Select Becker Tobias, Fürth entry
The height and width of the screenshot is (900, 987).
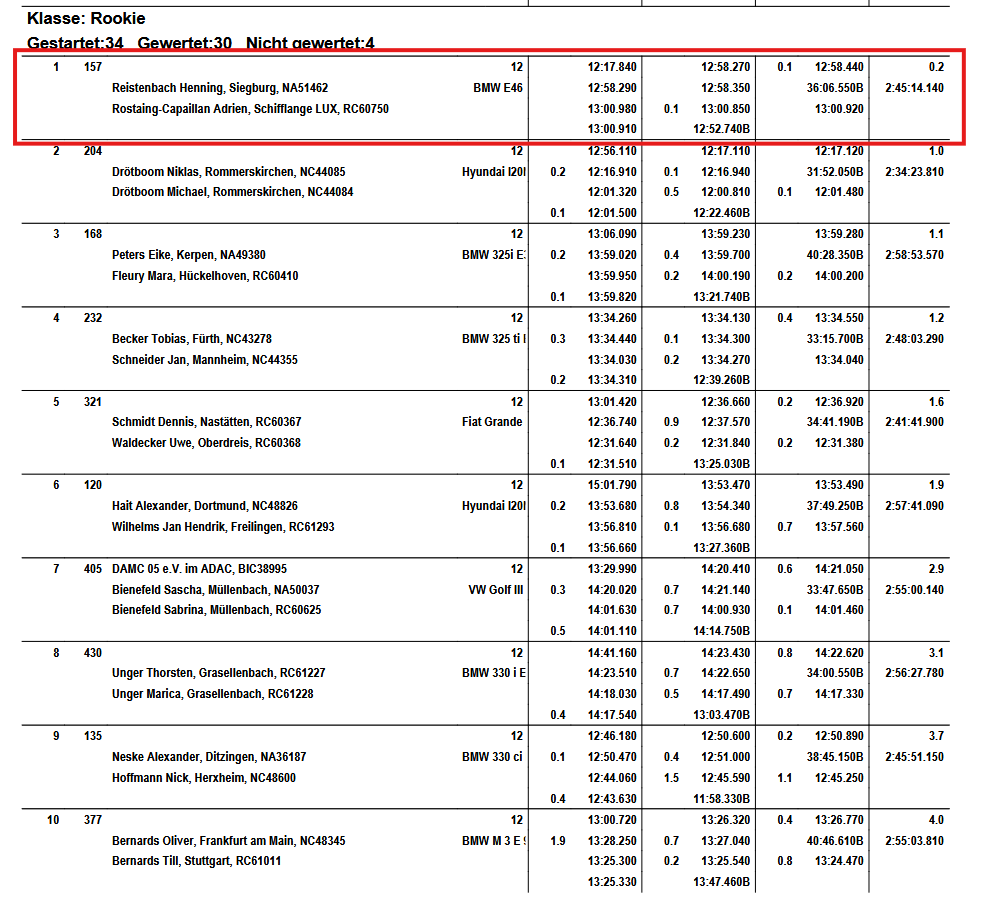pyautogui.click(x=191, y=339)
